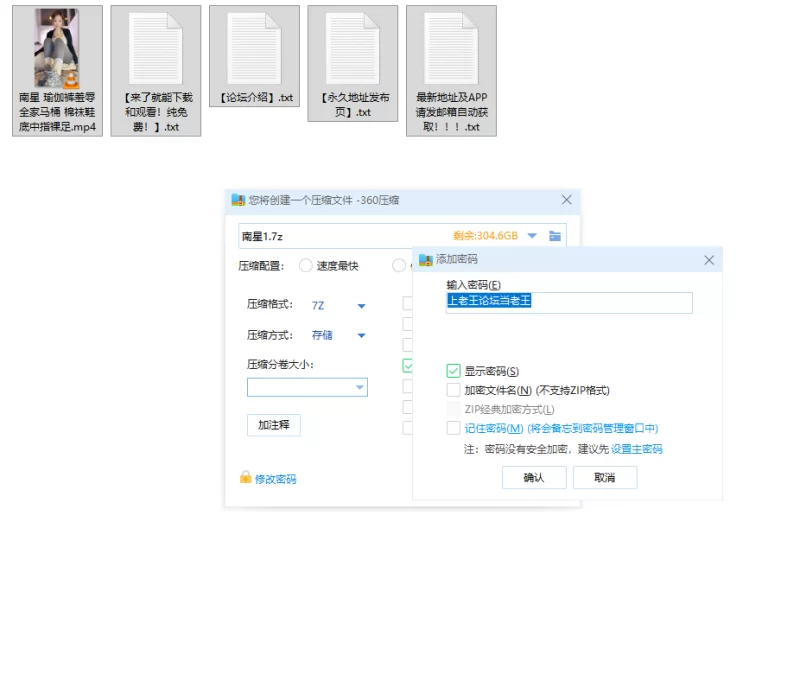The width and height of the screenshot is (800, 681).
Task: Enable the 加密文件名 checkbox
Action: point(453,390)
